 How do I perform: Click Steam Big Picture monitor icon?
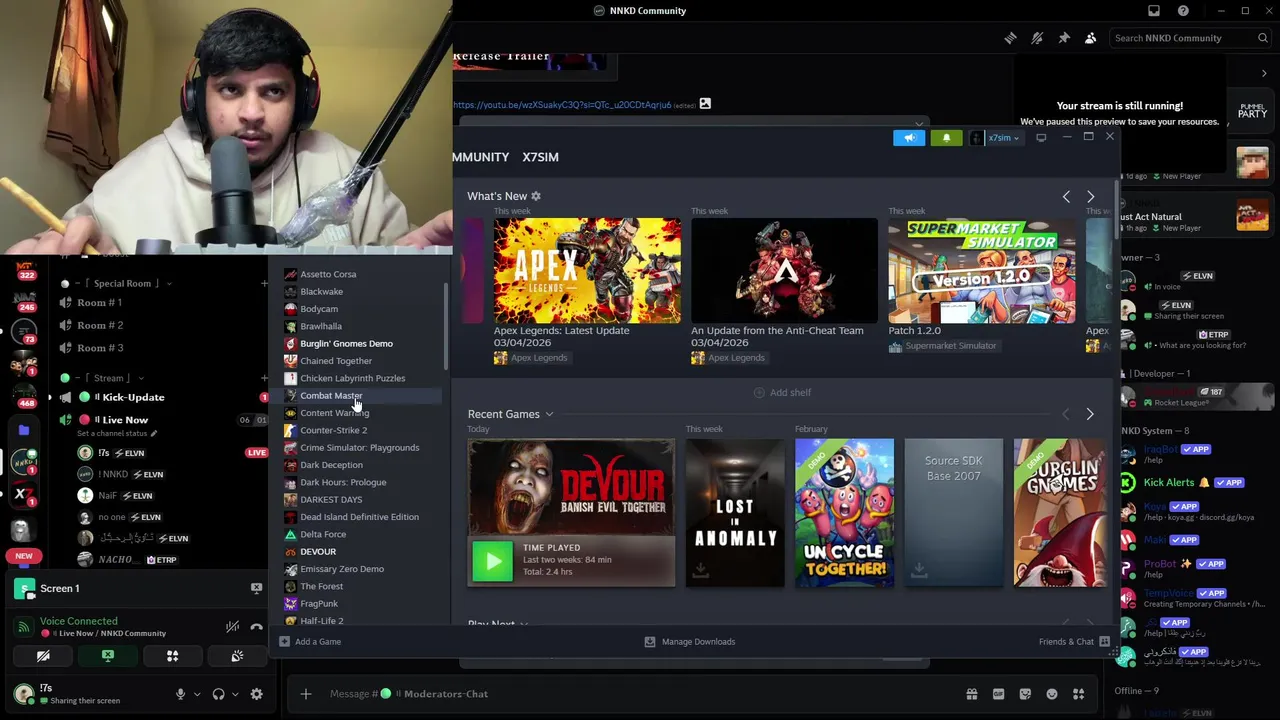pyautogui.click(x=1041, y=138)
